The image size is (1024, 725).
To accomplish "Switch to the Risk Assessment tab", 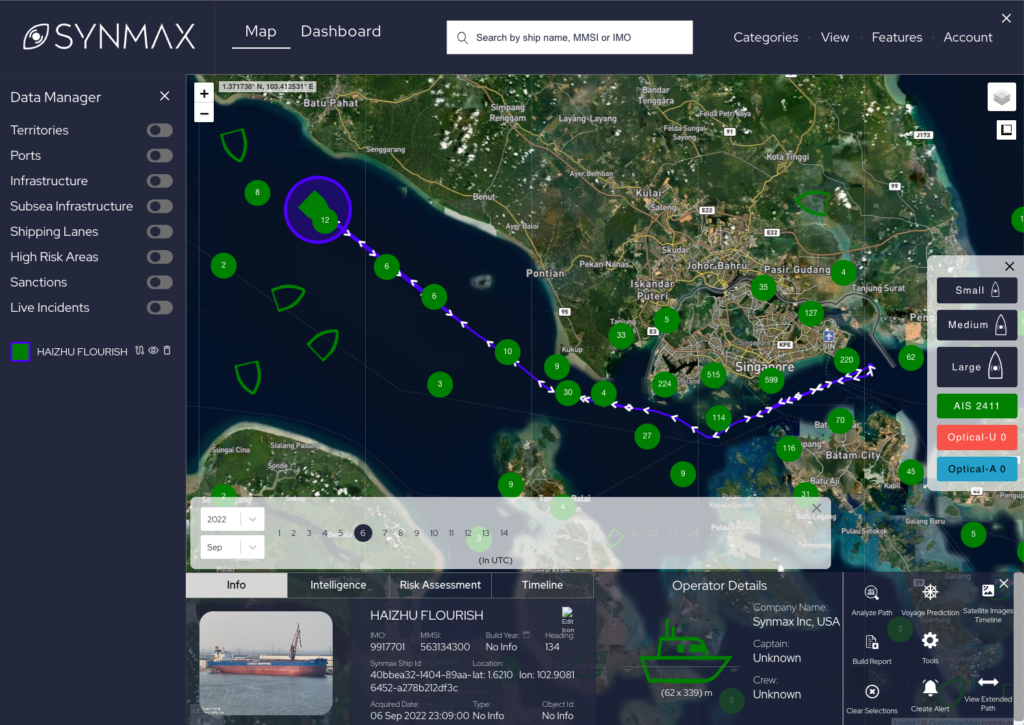I will pos(439,585).
